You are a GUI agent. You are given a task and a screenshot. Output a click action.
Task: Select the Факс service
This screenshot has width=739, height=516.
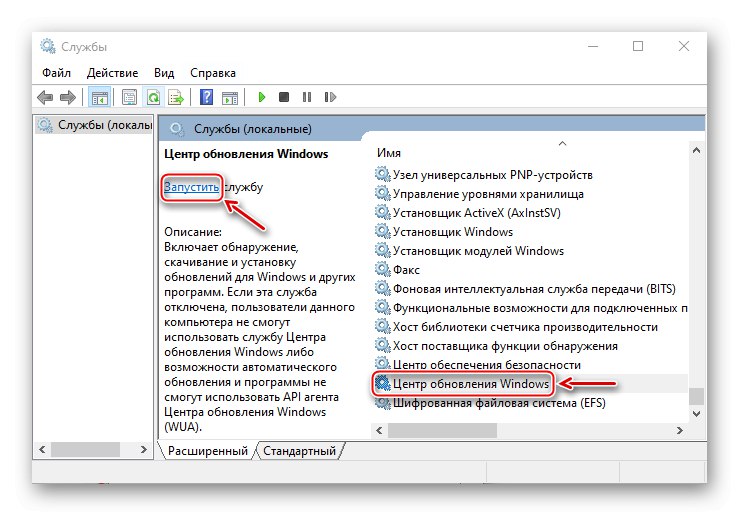(x=406, y=270)
